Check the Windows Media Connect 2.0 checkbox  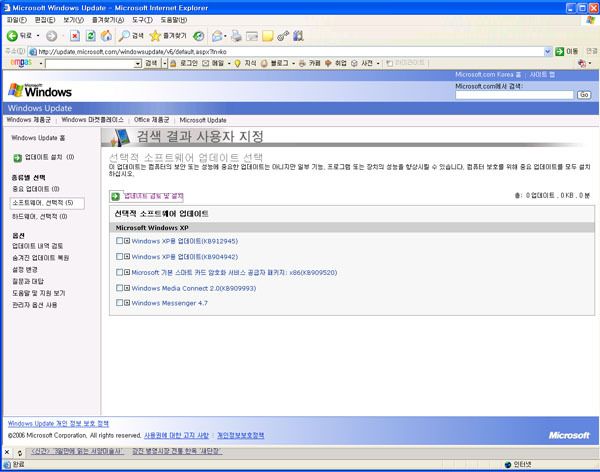119,288
